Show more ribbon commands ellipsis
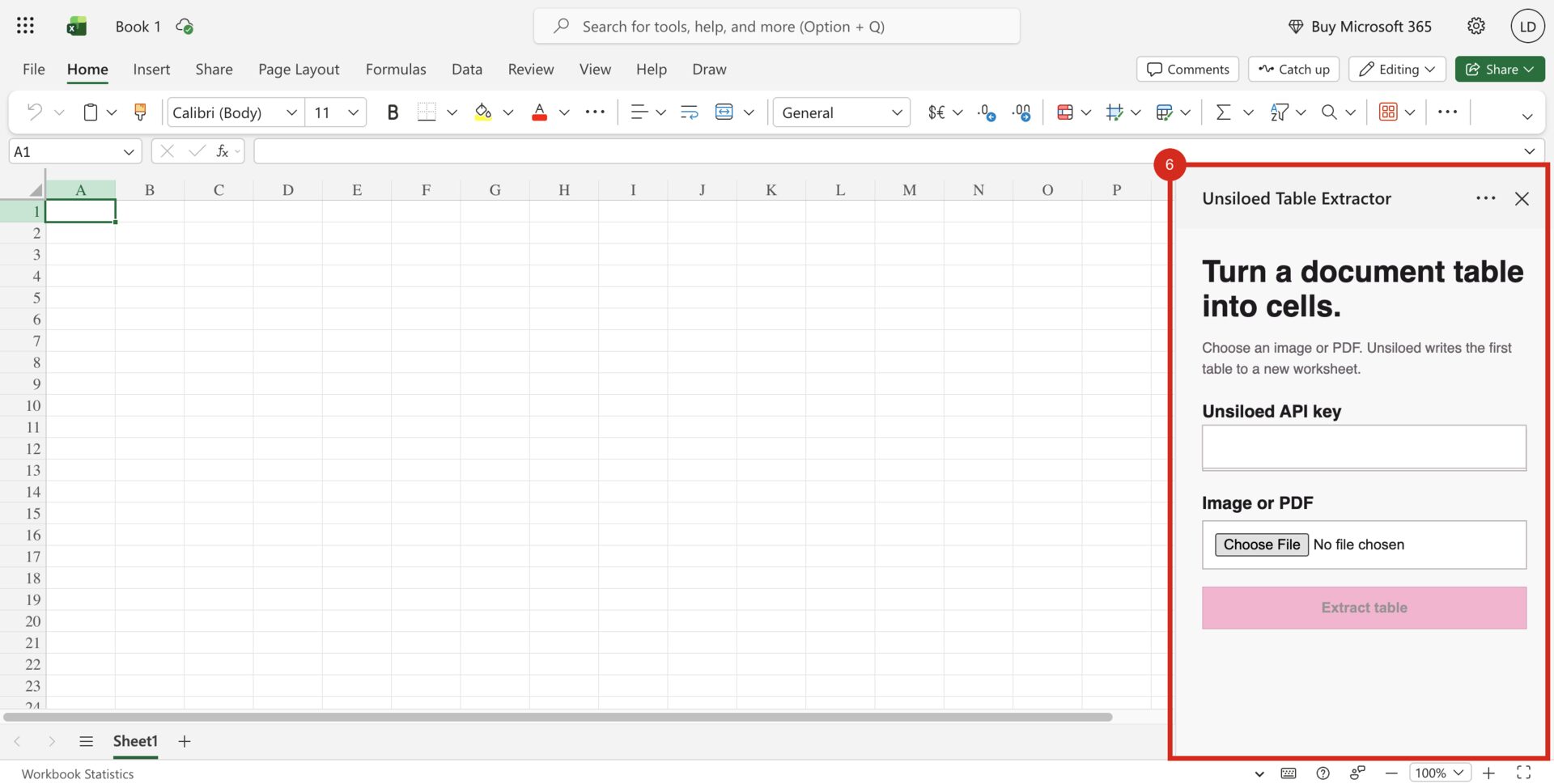 (1447, 112)
